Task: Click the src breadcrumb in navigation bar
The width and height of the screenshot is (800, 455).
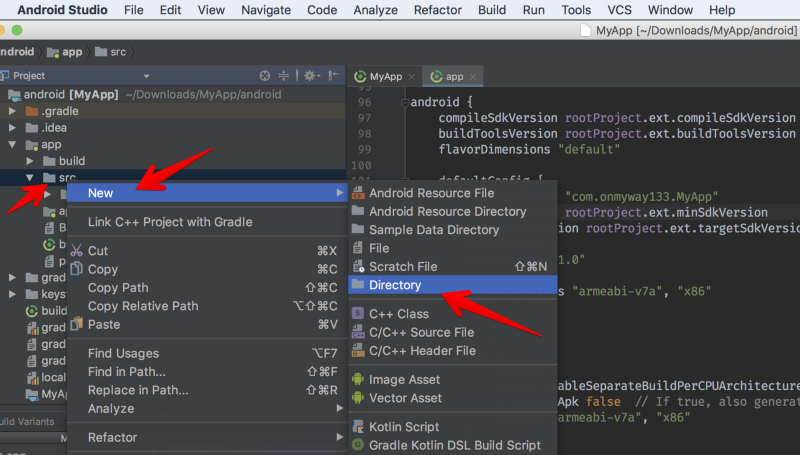Action: pyautogui.click(x=117, y=52)
